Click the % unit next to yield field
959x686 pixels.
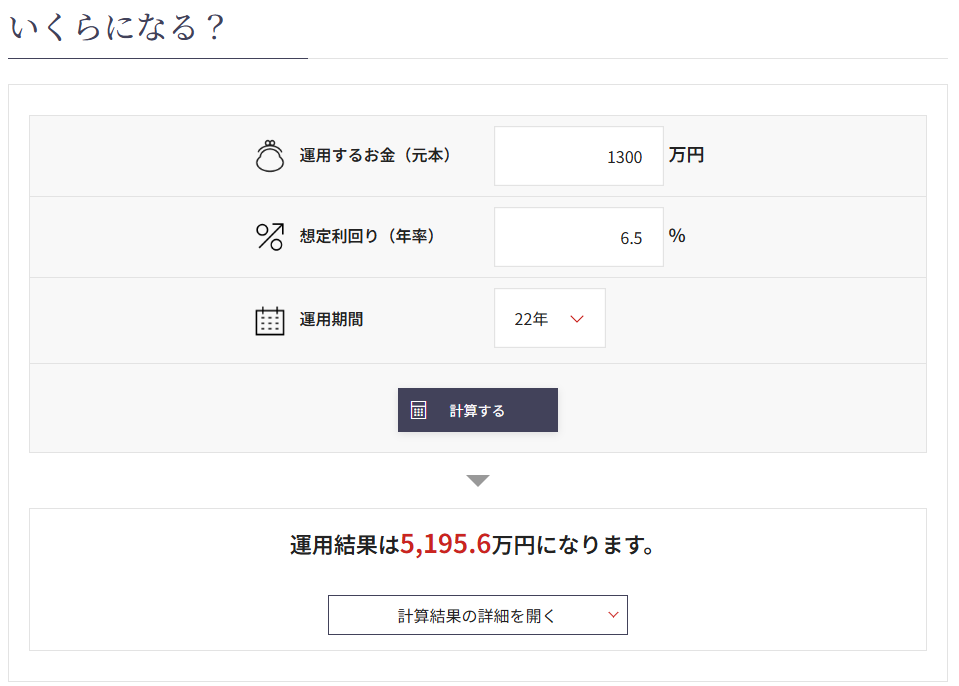click(677, 236)
